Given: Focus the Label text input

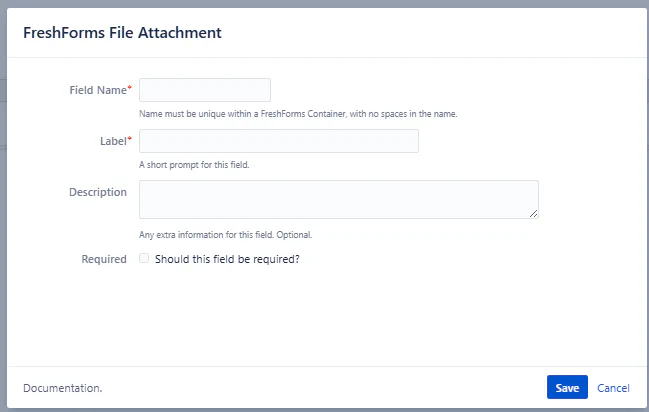Looking at the screenshot, I should tap(279, 141).
